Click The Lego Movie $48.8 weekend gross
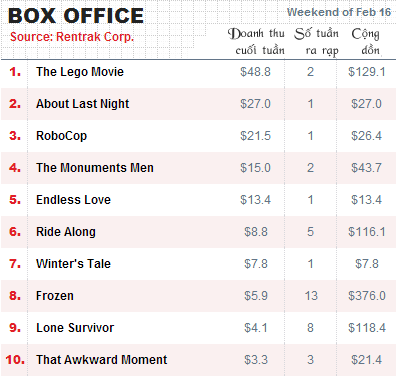 [x=255, y=72]
